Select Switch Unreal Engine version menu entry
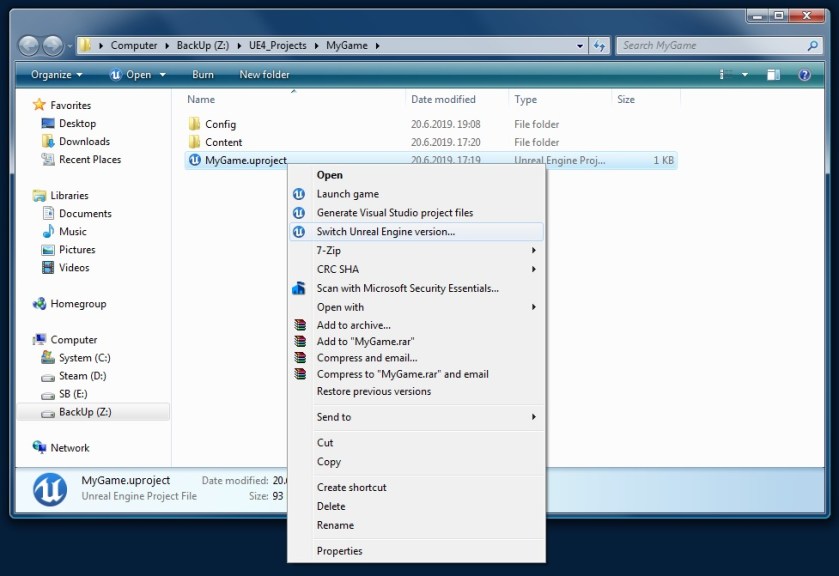 pyautogui.click(x=385, y=232)
